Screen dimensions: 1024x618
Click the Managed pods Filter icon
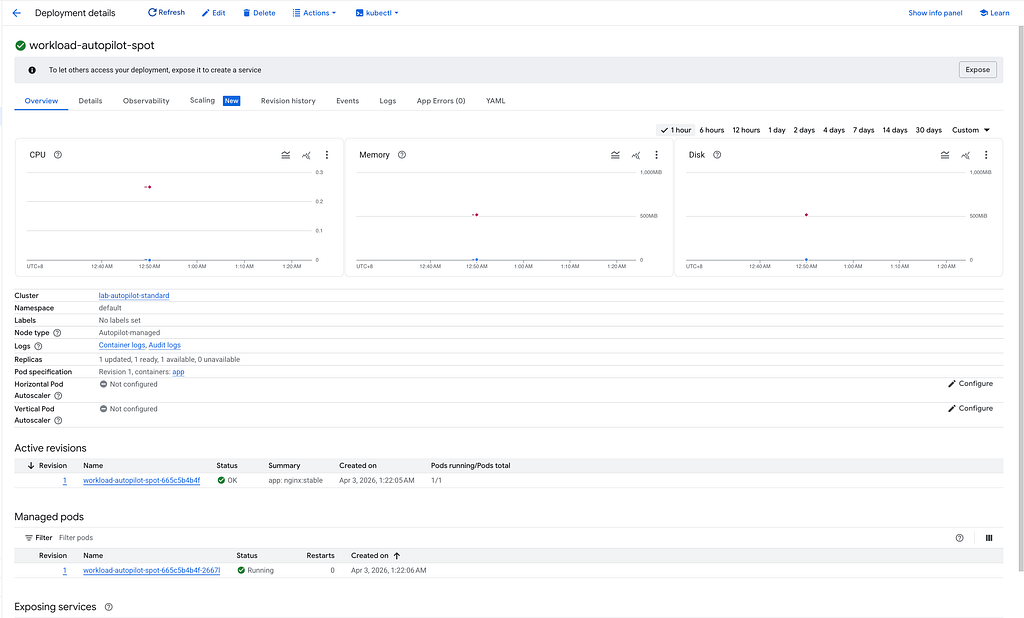pyautogui.click(x=29, y=538)
